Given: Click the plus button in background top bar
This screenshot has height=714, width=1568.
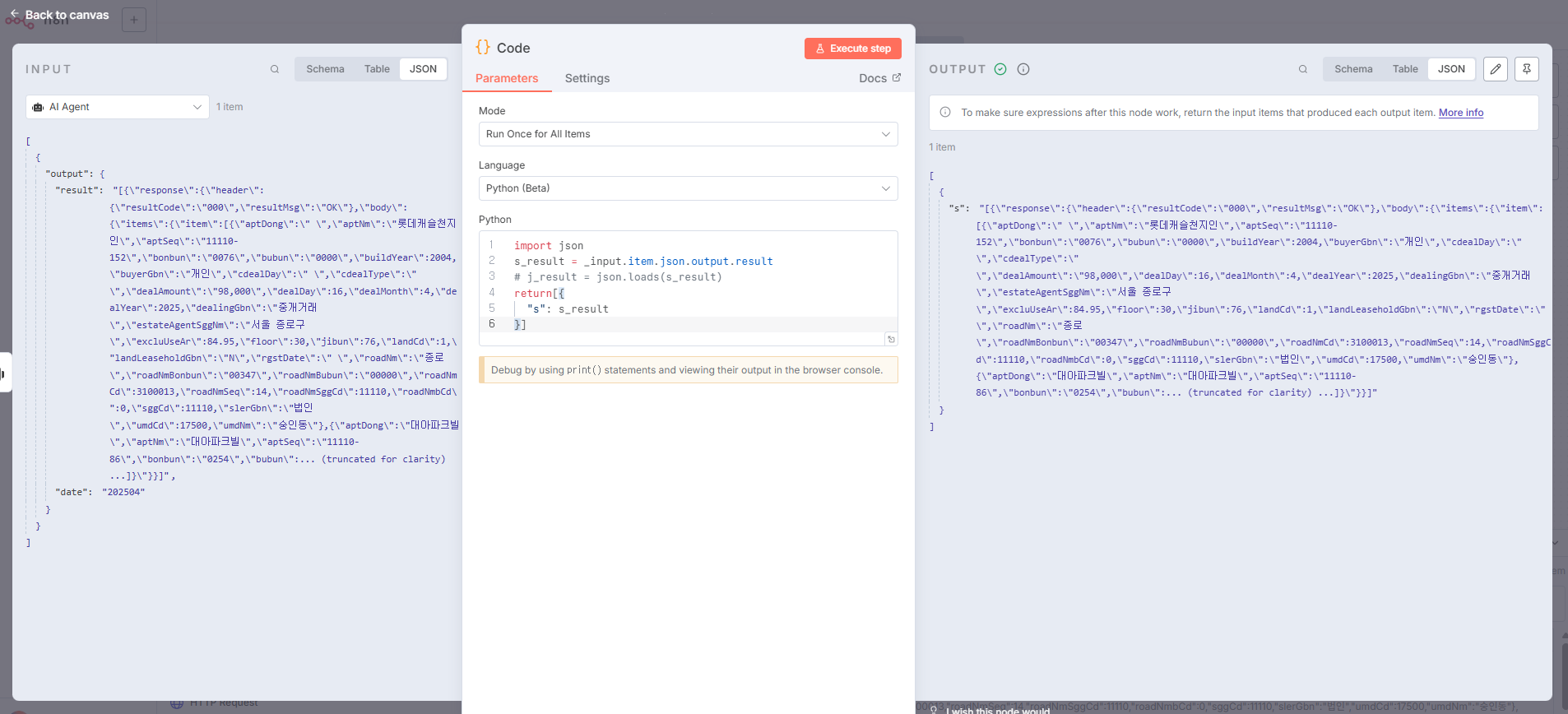Looking at the screenshot, I should click(x=134, y=19).
